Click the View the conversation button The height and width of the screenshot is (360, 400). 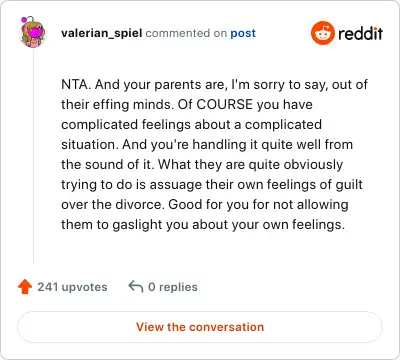pos(200,327)
